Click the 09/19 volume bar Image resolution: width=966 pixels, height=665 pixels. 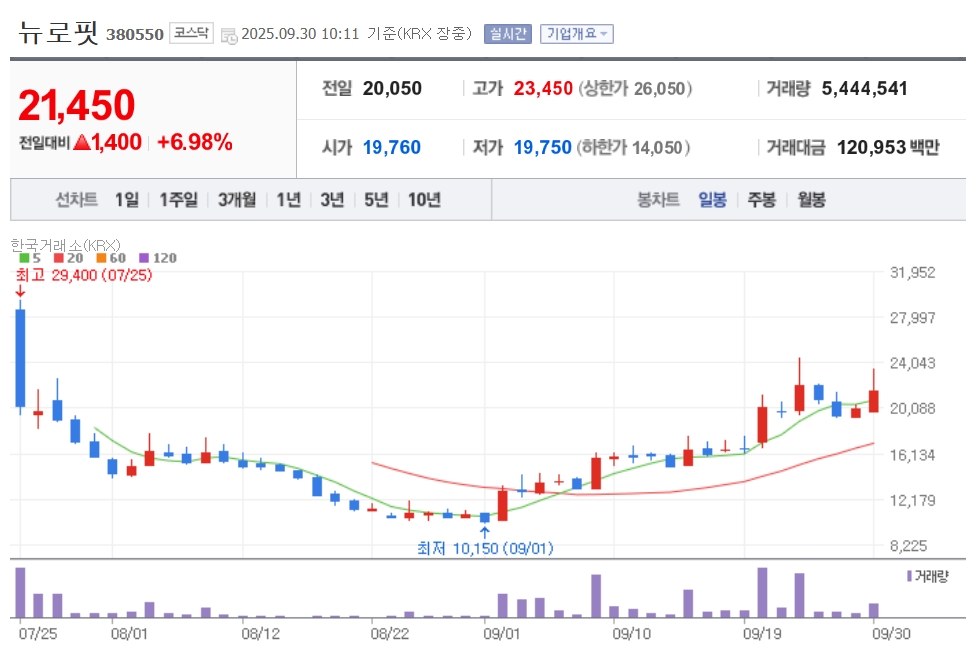[762, 592]
